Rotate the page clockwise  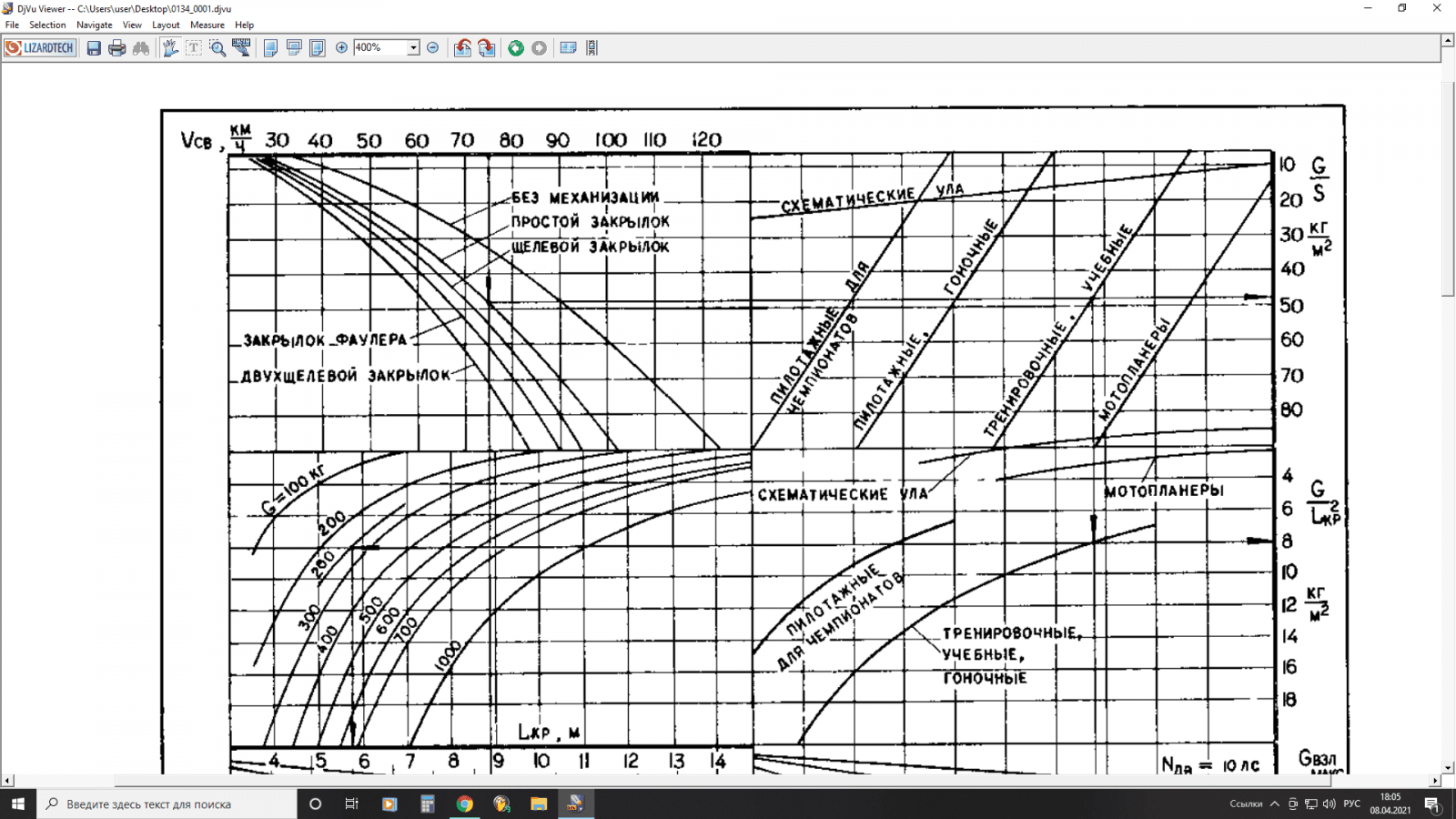click(487, 48)
